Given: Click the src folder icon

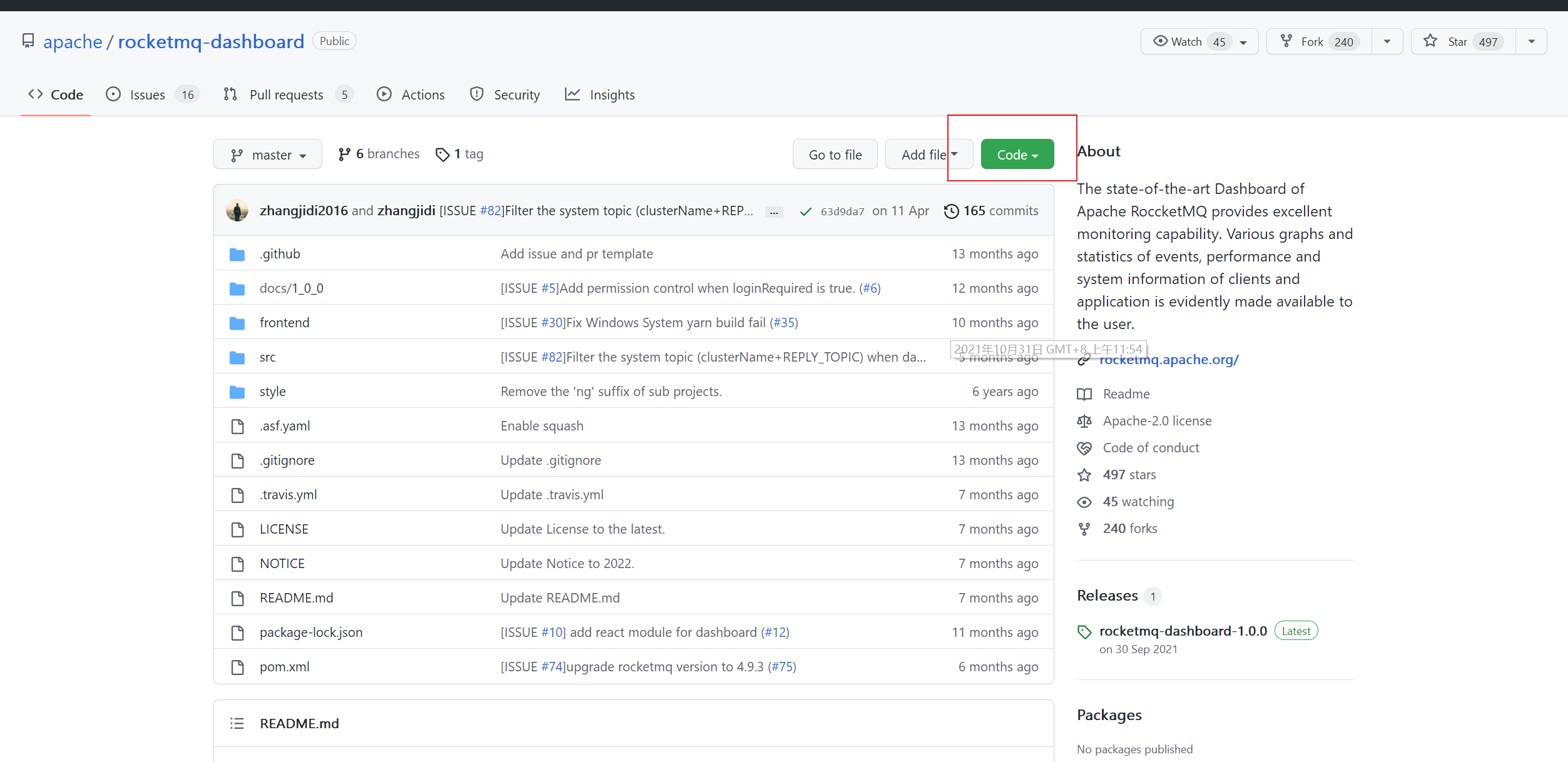Looking at the screenshot, I should point(237,357).
